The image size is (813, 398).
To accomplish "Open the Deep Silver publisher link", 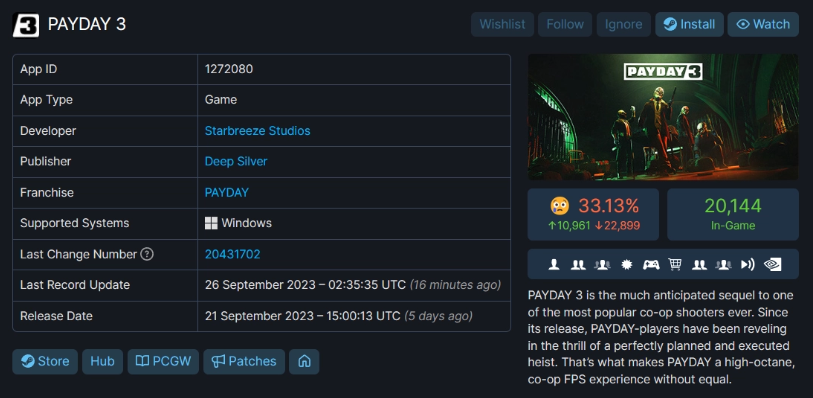I will point(236,161).
